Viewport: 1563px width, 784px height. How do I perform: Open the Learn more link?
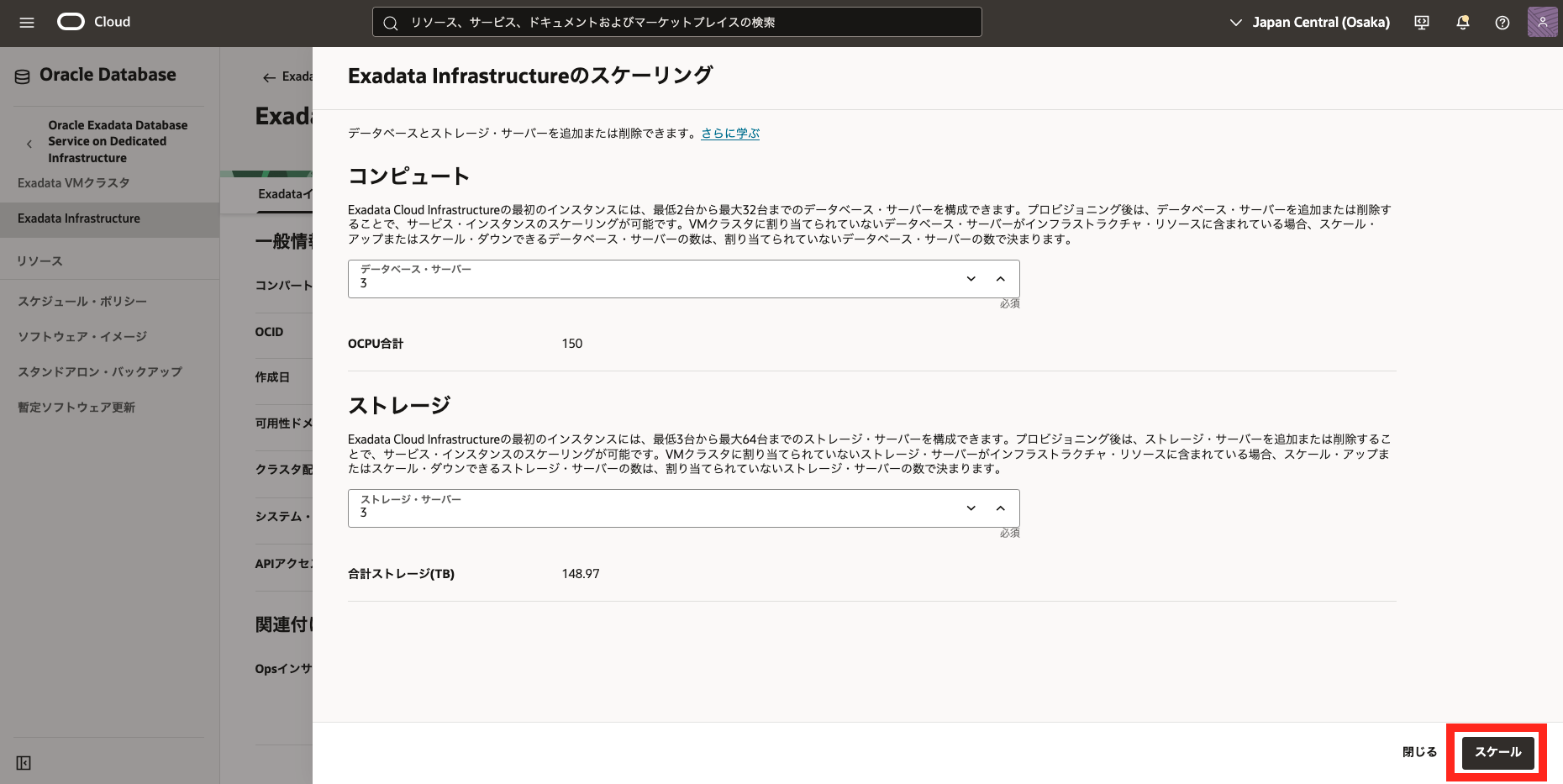tap(730, 134)
